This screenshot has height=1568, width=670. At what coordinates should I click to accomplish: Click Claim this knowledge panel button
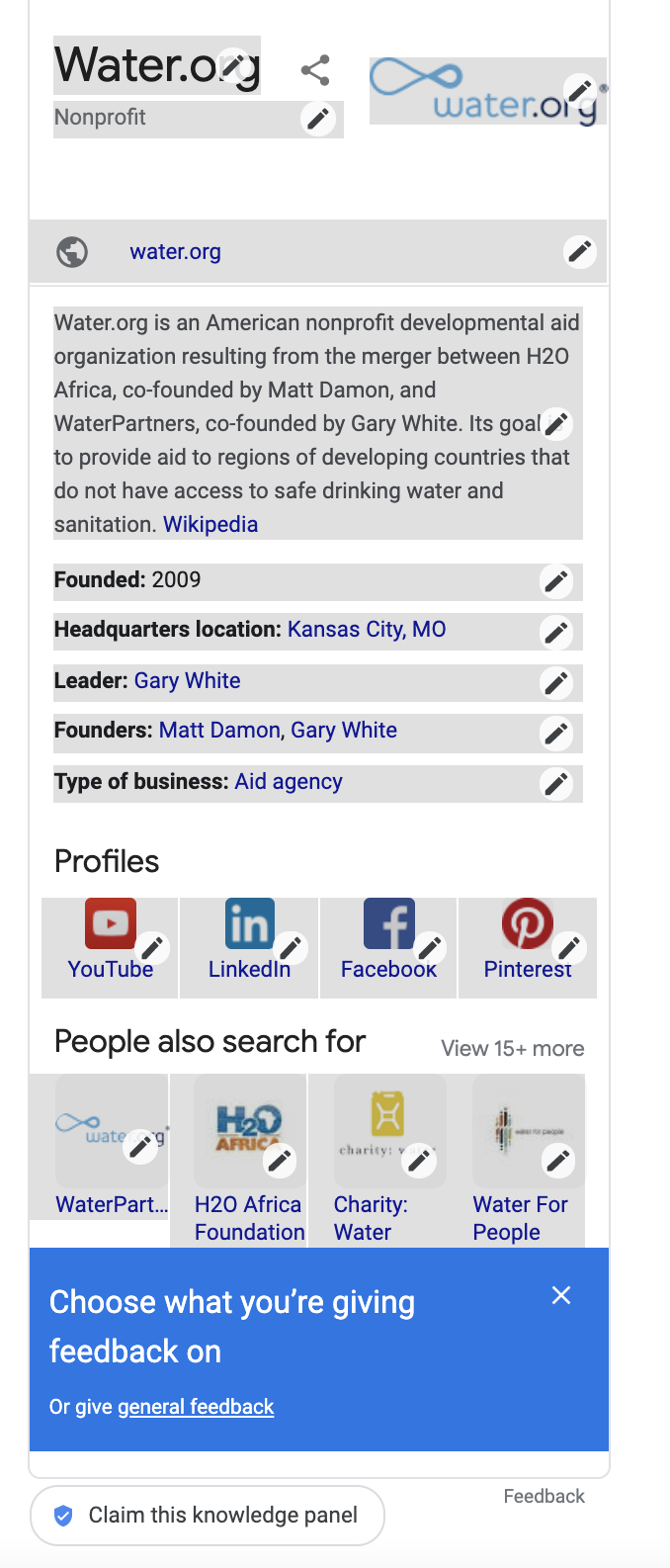[x=208, y=1515]
